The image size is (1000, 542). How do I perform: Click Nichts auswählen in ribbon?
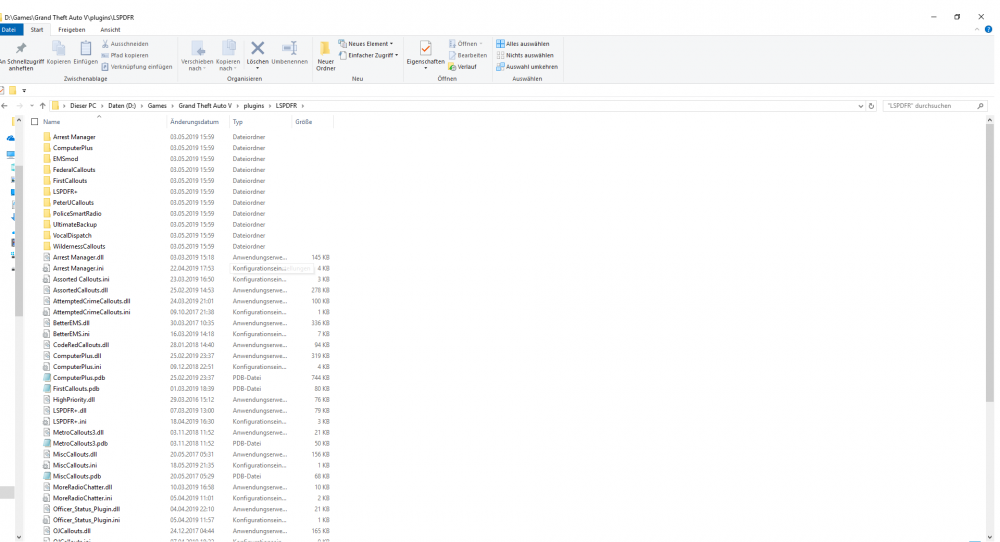tap(525, 55)
